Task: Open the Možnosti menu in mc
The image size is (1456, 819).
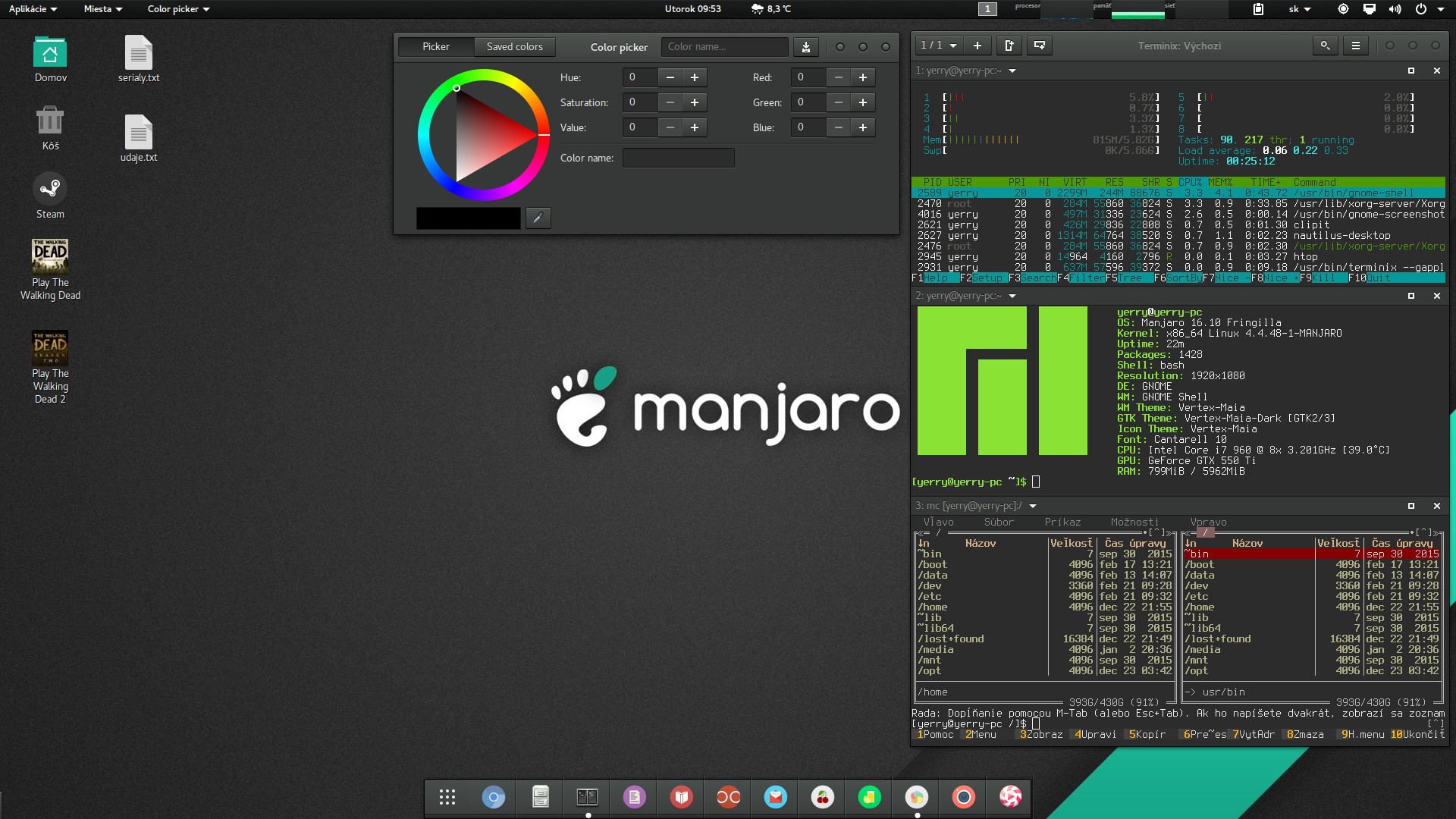Action: tap(1134, 522)
